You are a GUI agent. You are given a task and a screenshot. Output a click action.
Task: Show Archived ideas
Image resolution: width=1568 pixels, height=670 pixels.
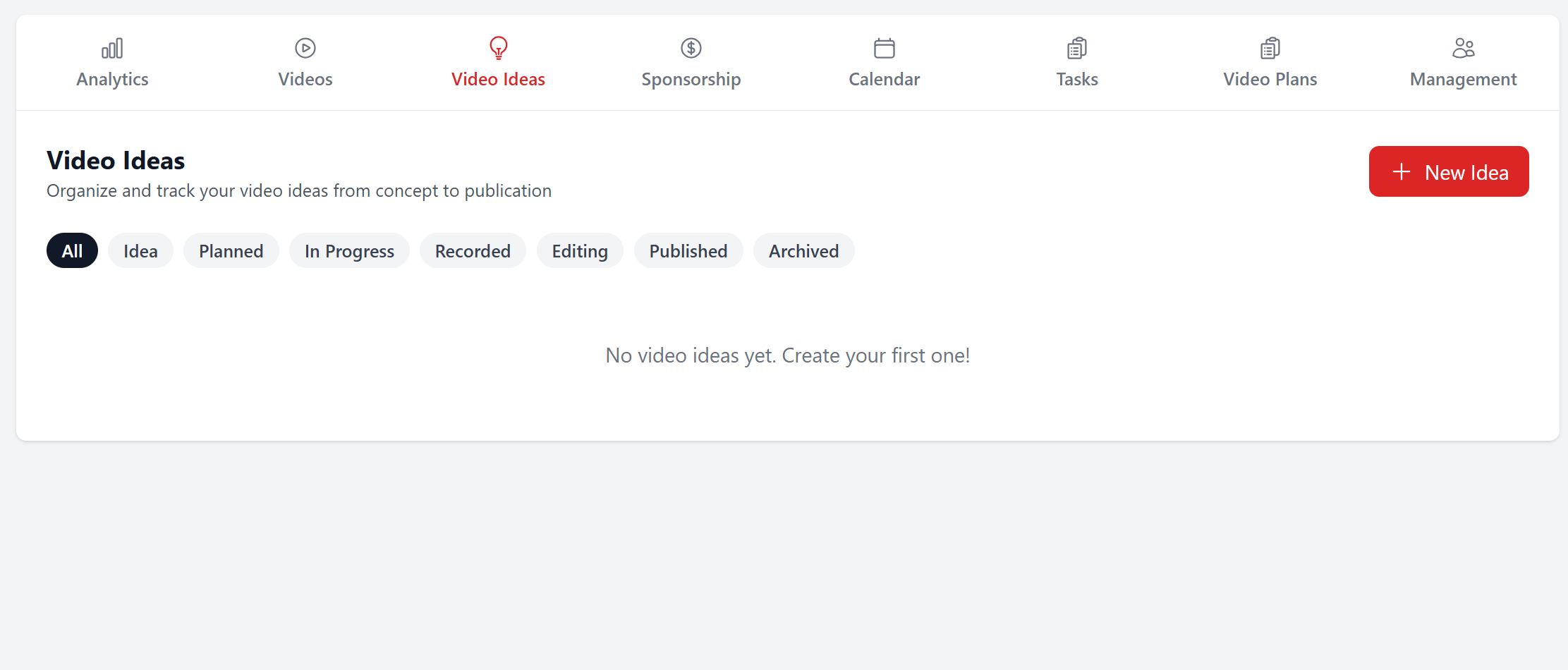pyautogui.click(x=804, y=250)
